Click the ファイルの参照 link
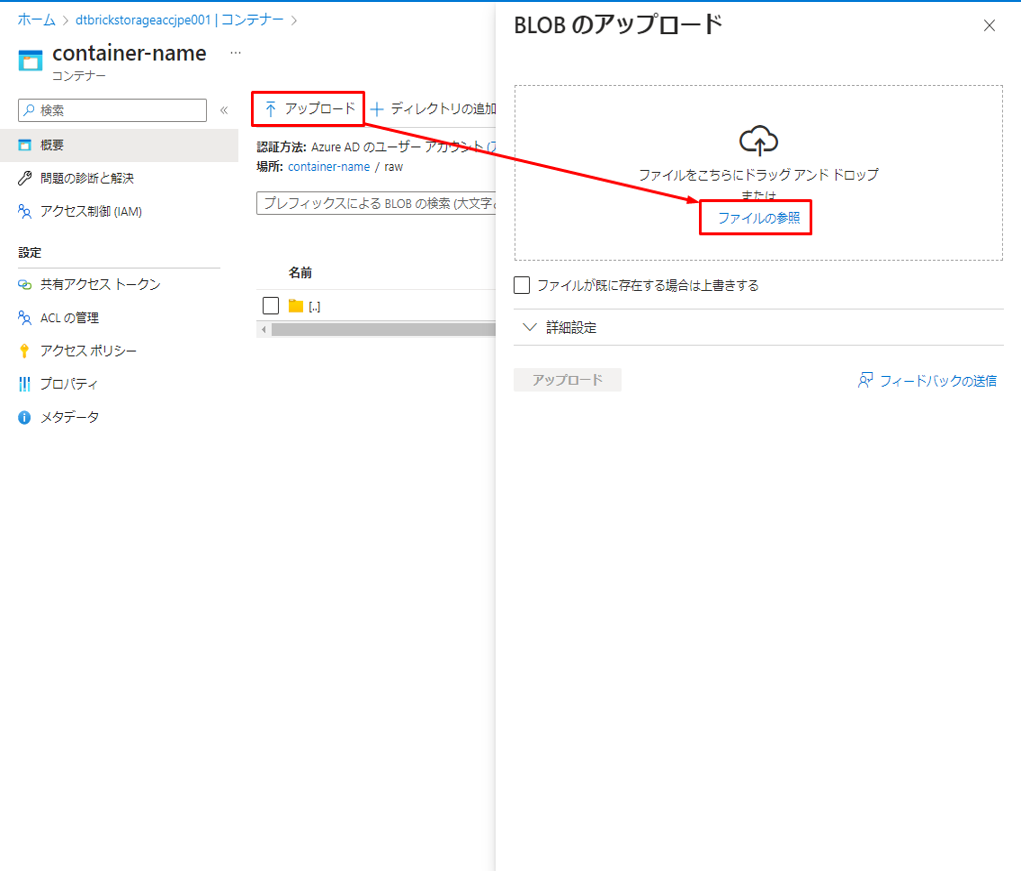The image size is (1021, 871). point(758,217)
